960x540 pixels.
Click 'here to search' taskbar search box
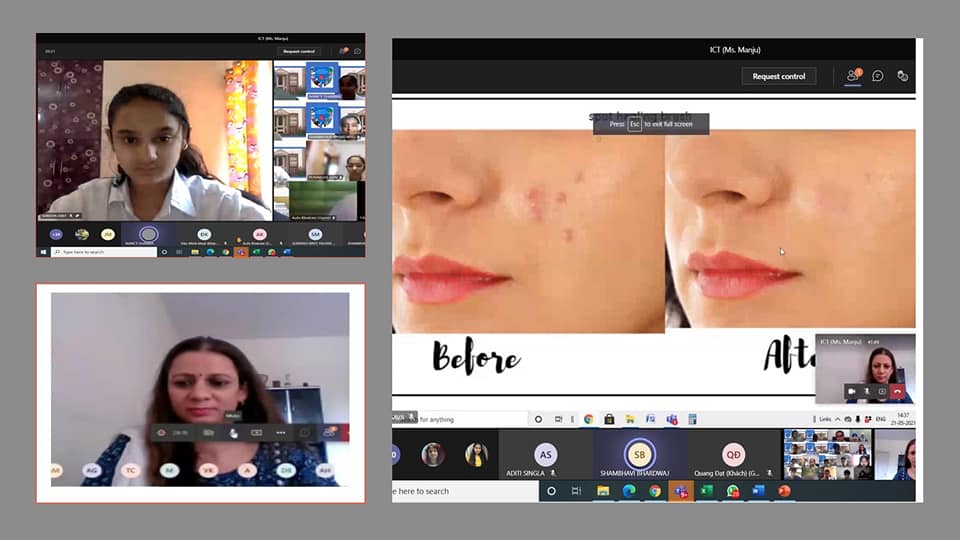click(x=465, y=491)
